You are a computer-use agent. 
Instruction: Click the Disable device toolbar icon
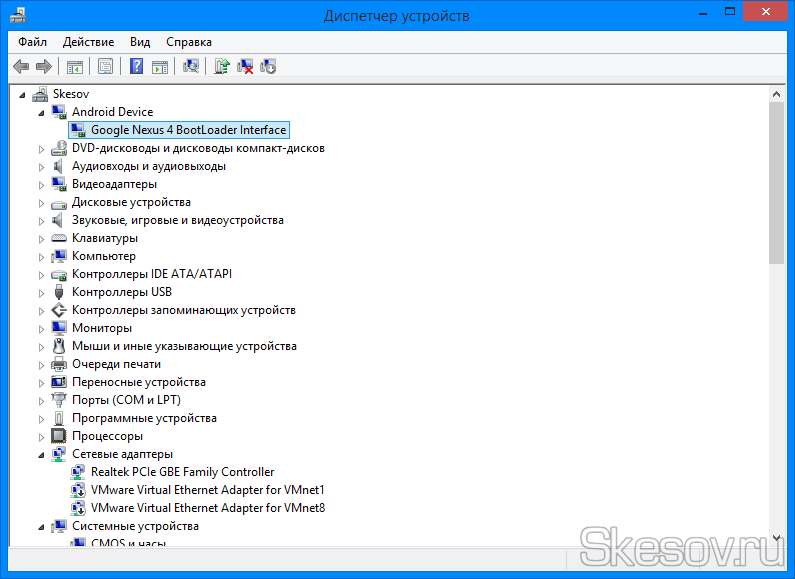tap(268, 67)
